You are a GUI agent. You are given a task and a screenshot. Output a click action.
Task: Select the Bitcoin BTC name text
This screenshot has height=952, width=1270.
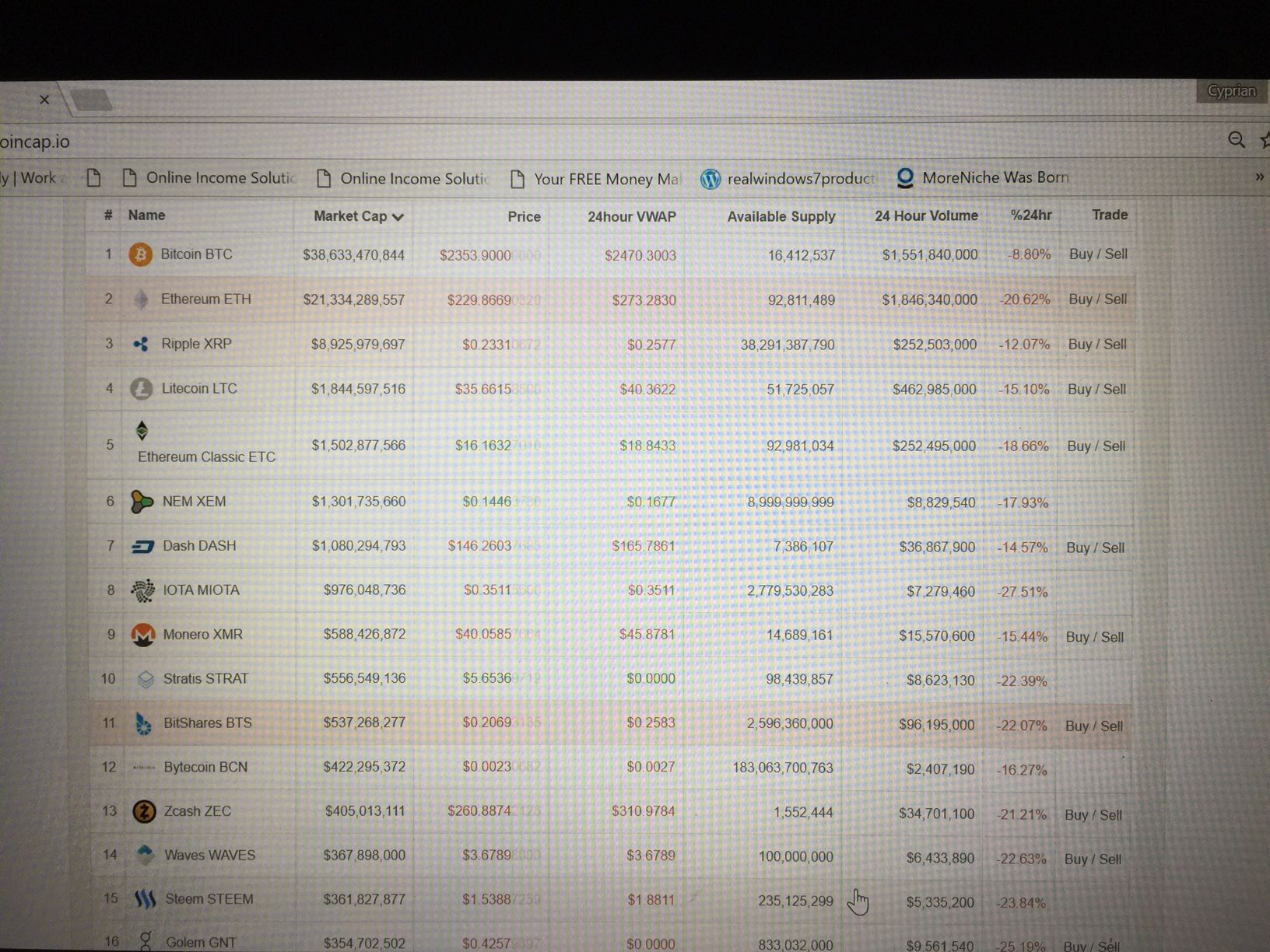[196, 254]
